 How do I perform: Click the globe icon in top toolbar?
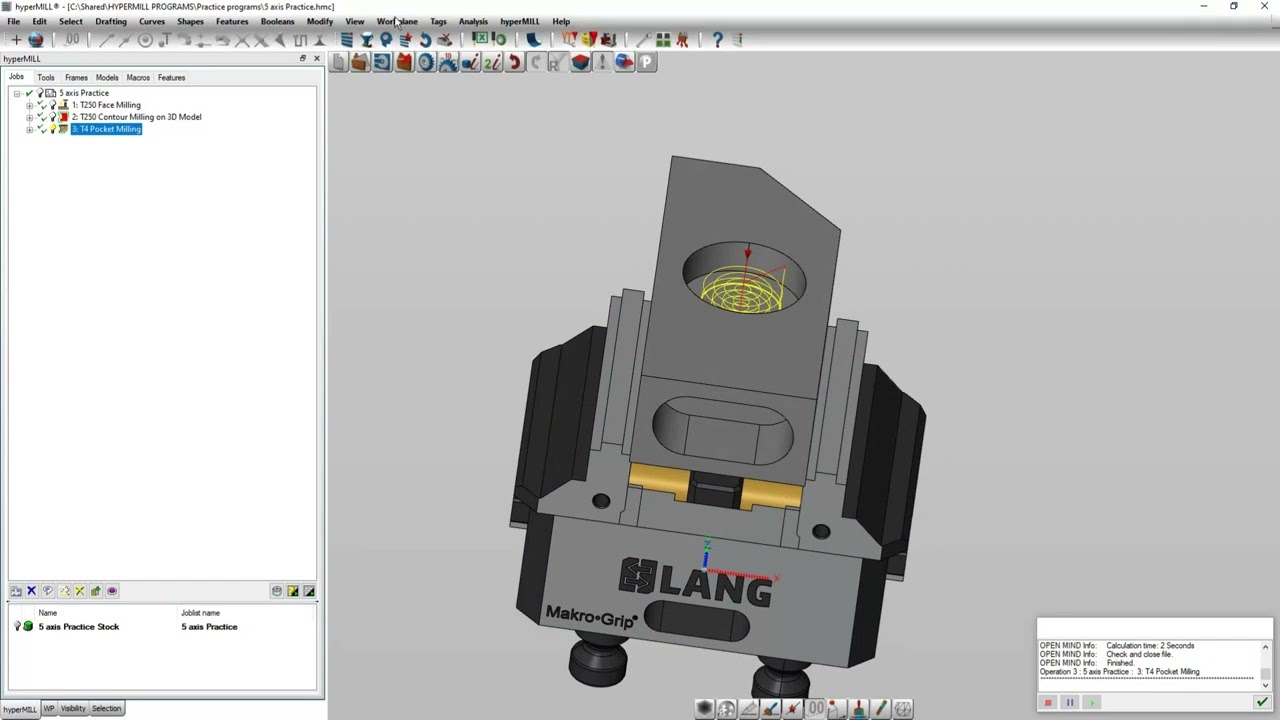pyautogui.click(x=36, y=40)
